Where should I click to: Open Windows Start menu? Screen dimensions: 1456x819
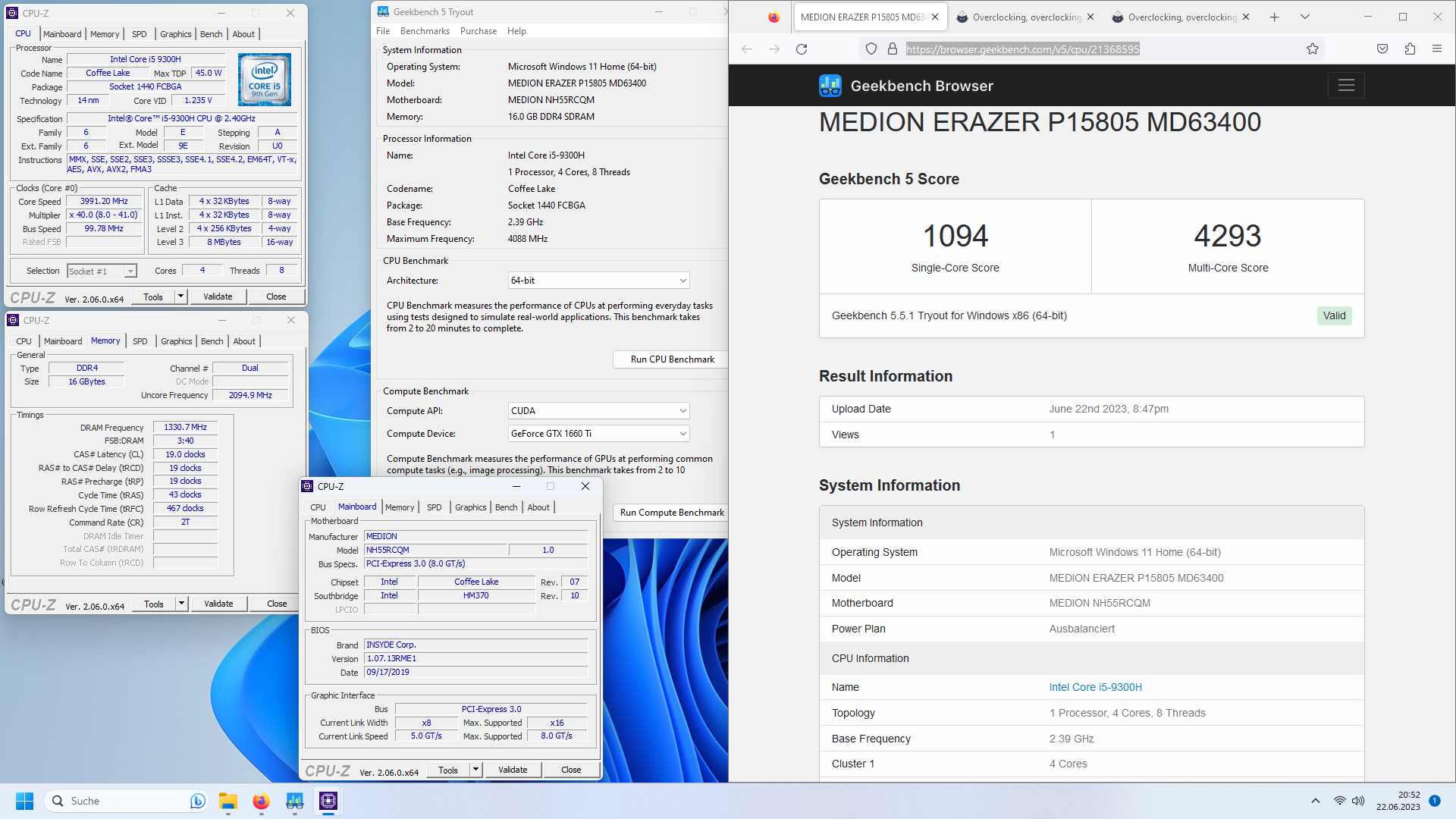(x=24, y=801)
